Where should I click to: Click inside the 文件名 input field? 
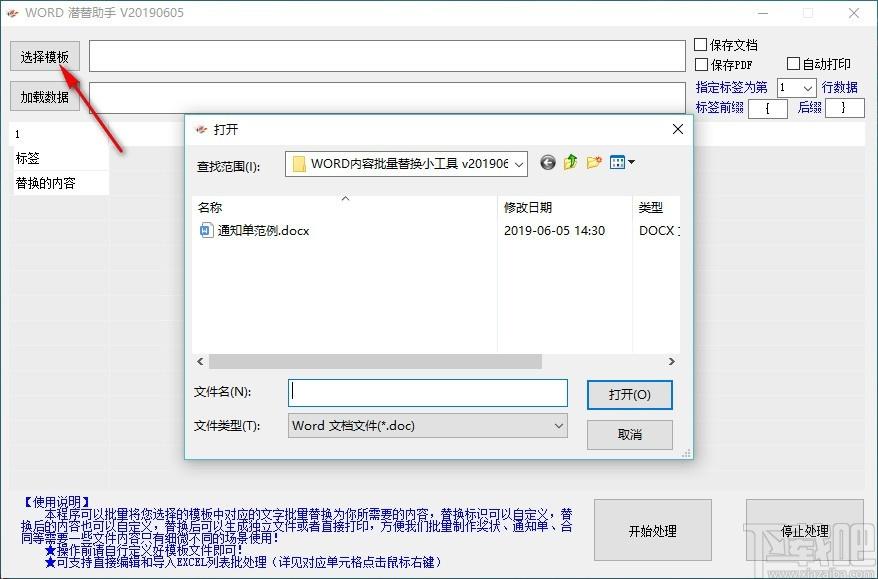(x=427, y=392)
